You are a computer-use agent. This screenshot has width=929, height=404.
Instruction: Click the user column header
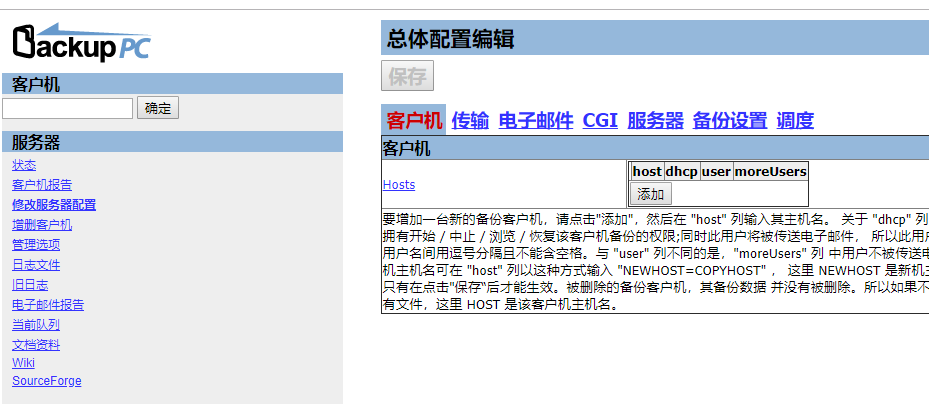[x=716, y=172]
